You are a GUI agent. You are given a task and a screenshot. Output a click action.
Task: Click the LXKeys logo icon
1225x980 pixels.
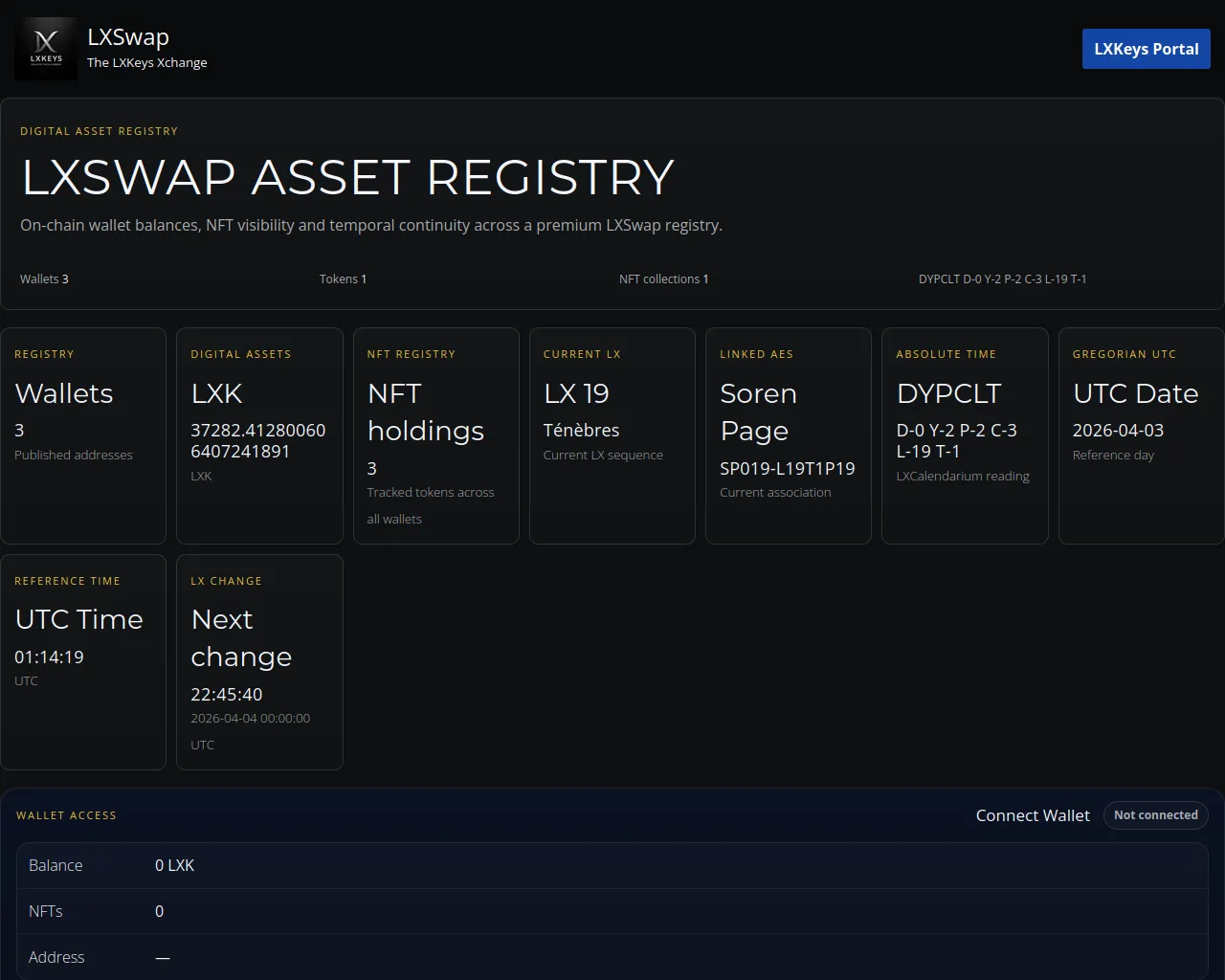pyautogui.click(x=46, y=49)
